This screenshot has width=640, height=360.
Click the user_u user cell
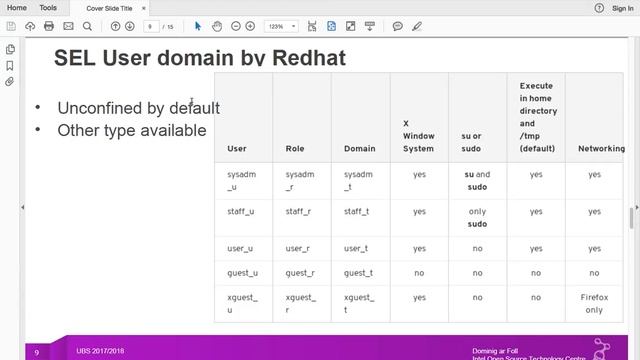pos(243,249)
